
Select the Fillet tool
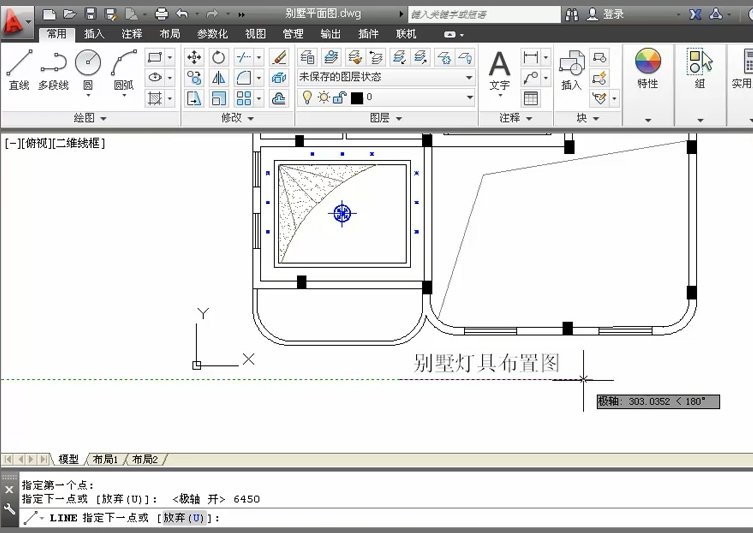click(243, 78)
